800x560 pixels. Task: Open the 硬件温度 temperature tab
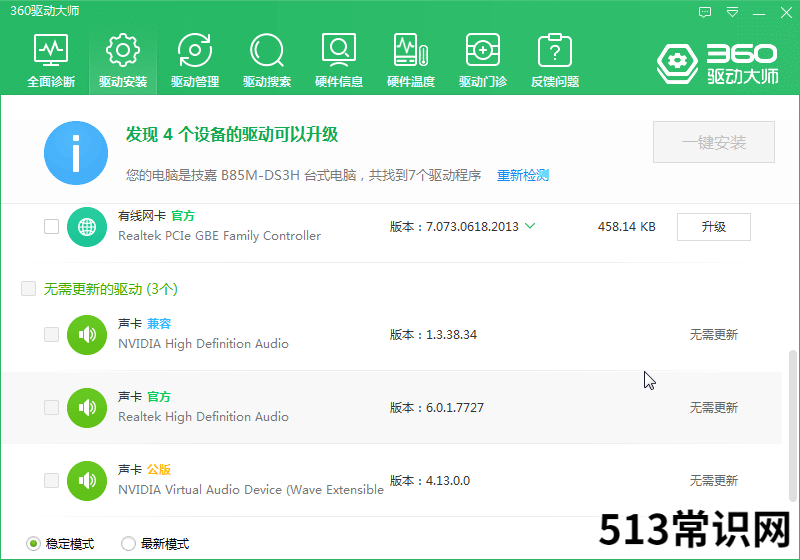(x=411, y=60)
